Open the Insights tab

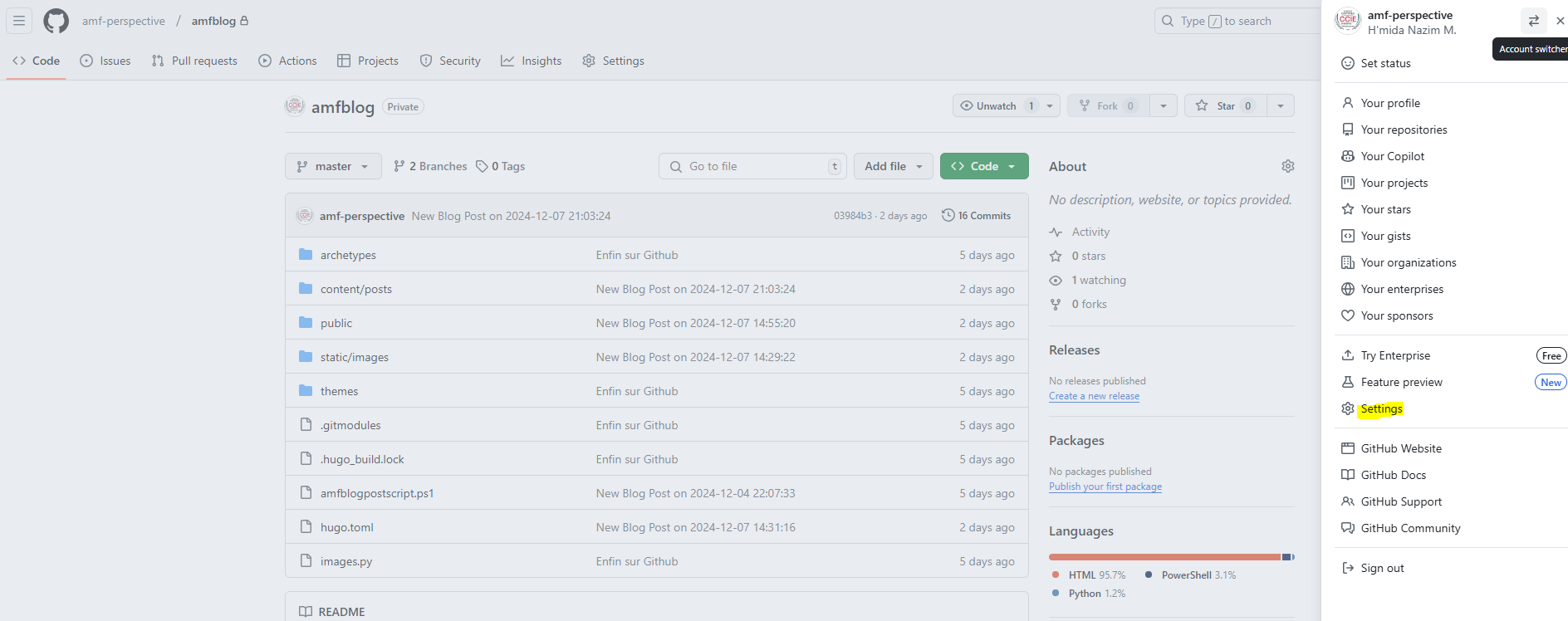[532, 61]
